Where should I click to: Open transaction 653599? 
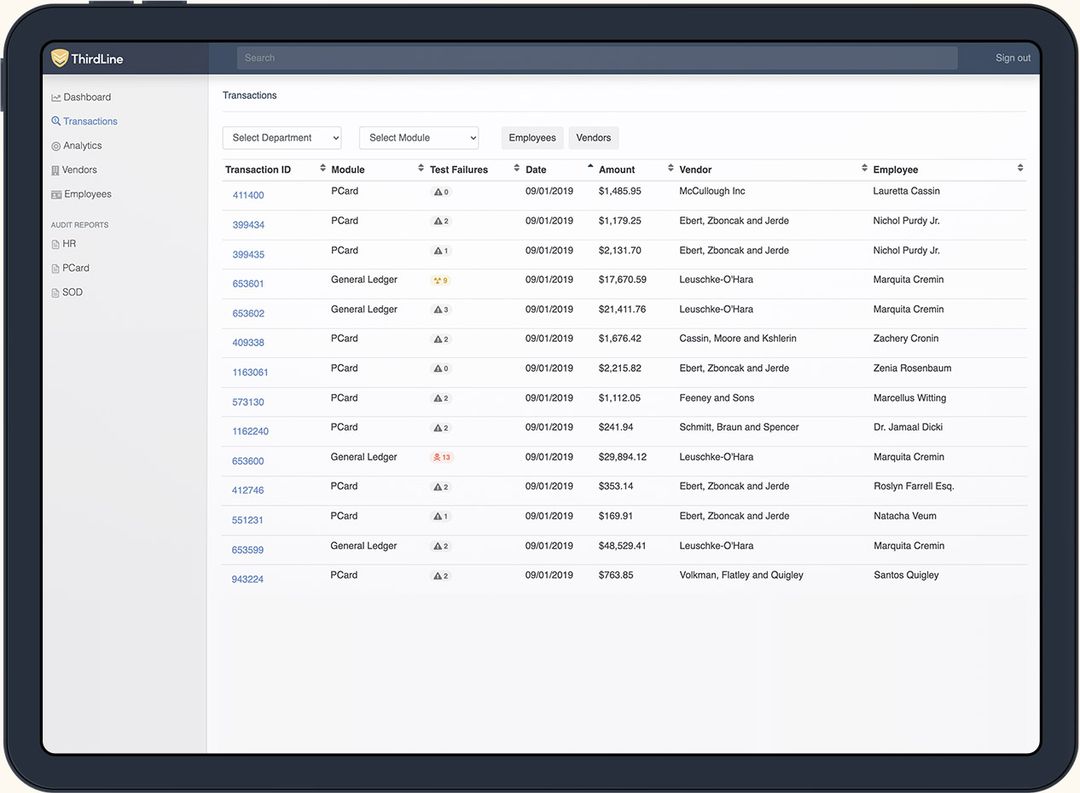(x=247, y=550)
